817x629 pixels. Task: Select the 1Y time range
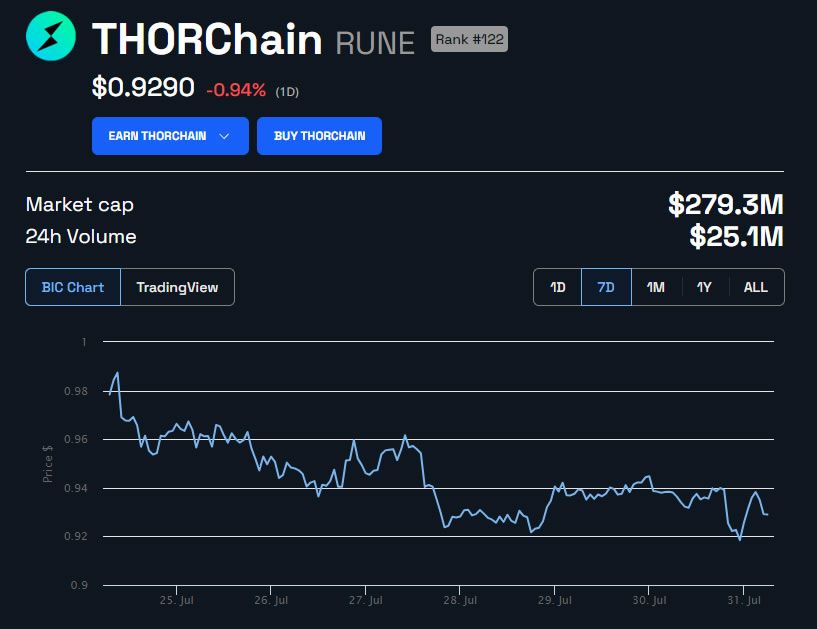point(704,287)
